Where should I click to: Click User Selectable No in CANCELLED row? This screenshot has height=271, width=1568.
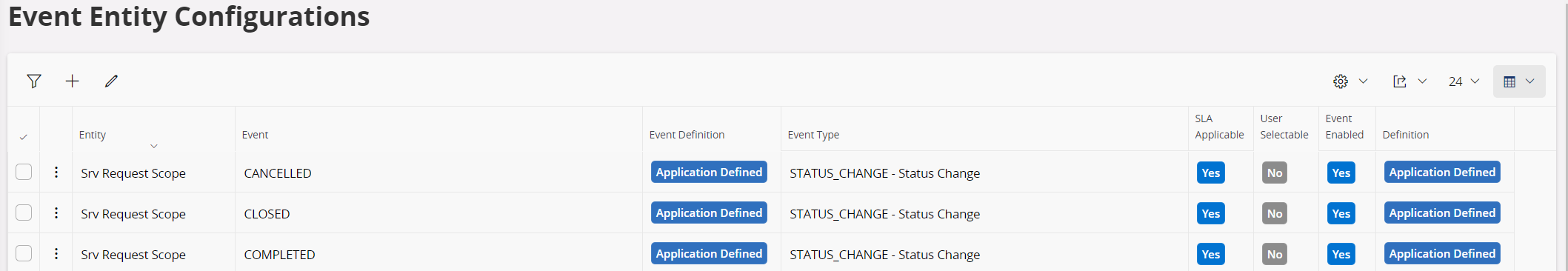coord(1275,173)
